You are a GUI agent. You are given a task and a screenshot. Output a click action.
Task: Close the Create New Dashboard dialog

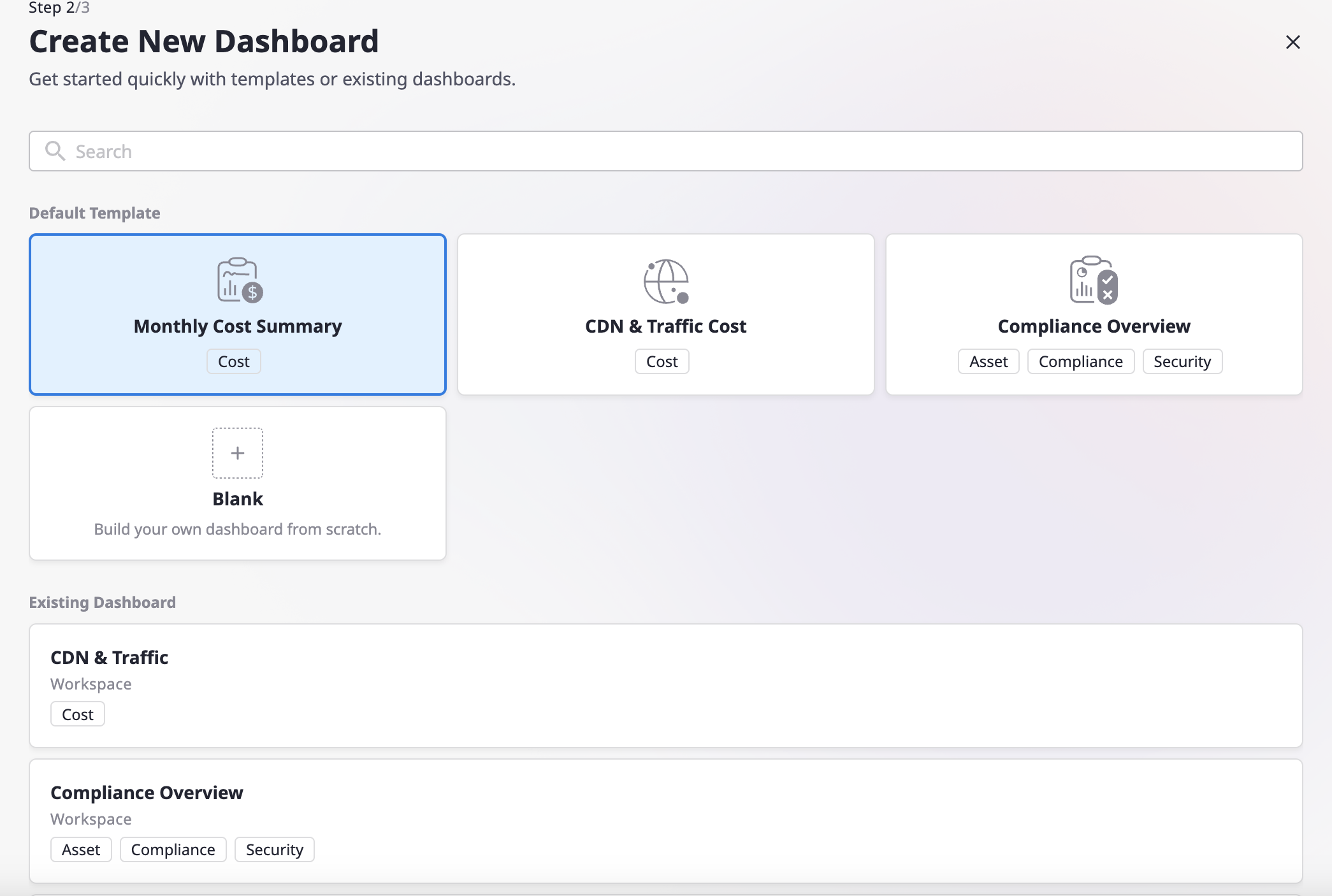[1292, 42]
